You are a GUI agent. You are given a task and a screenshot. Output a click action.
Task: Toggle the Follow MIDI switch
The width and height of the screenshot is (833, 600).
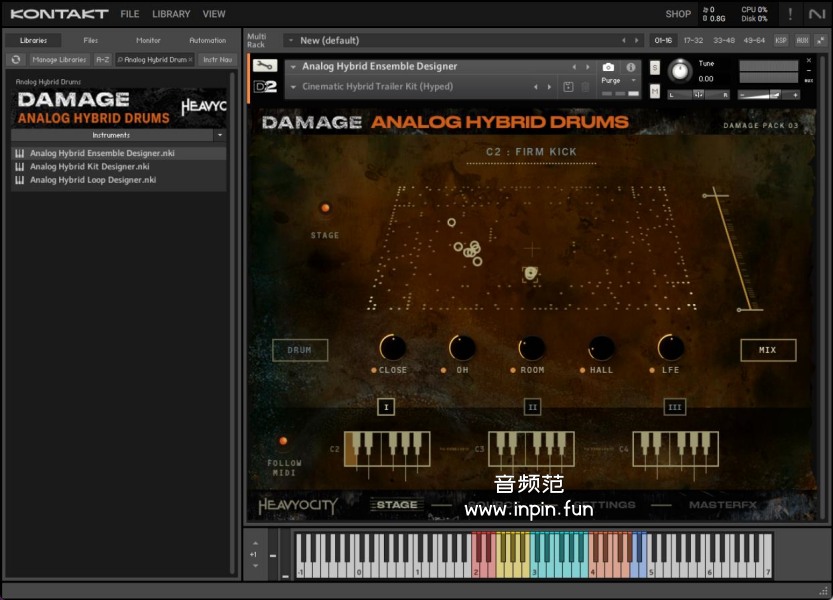[x=283, y=441]
